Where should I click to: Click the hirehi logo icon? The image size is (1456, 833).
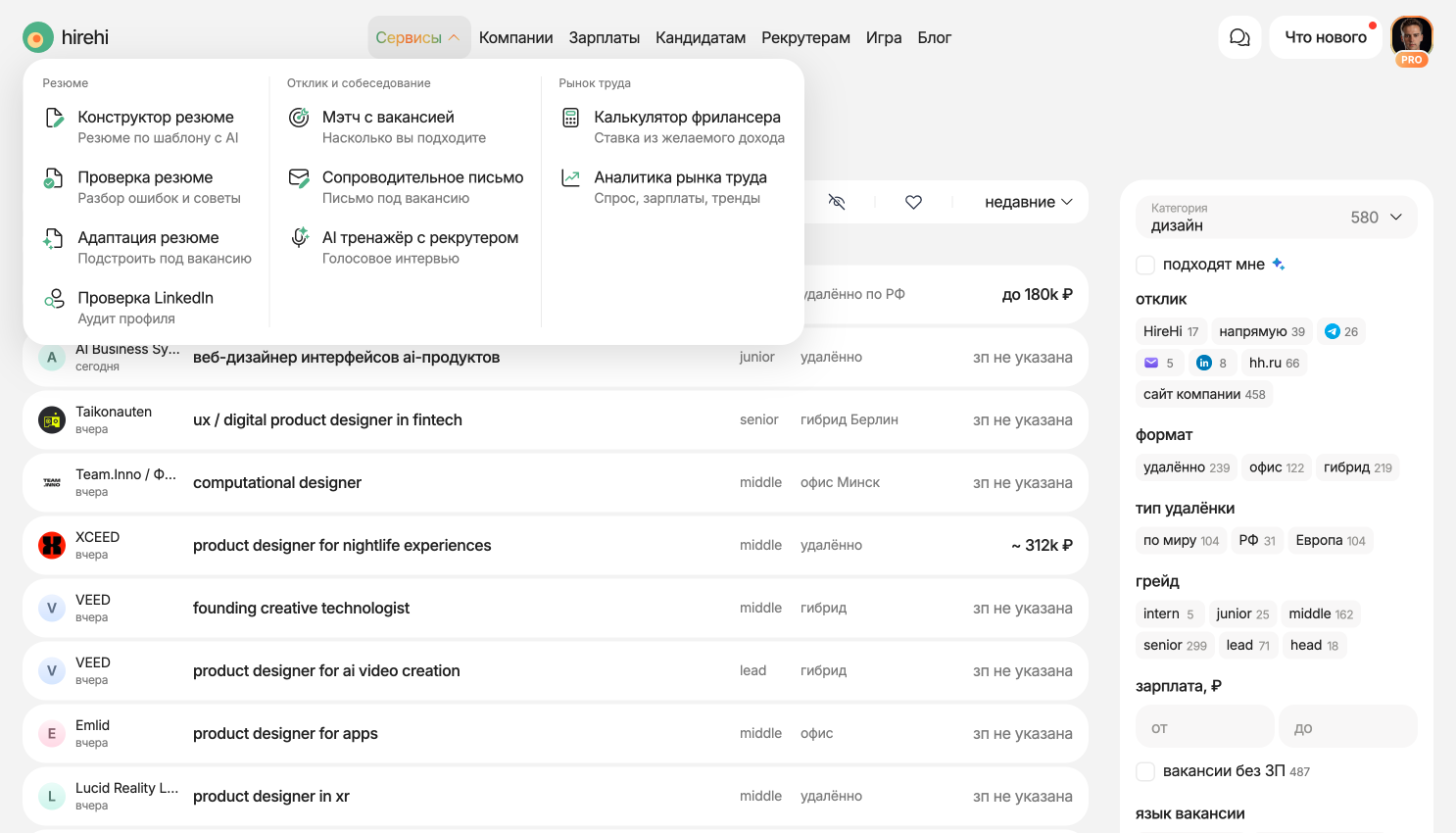tap(38, 38)
